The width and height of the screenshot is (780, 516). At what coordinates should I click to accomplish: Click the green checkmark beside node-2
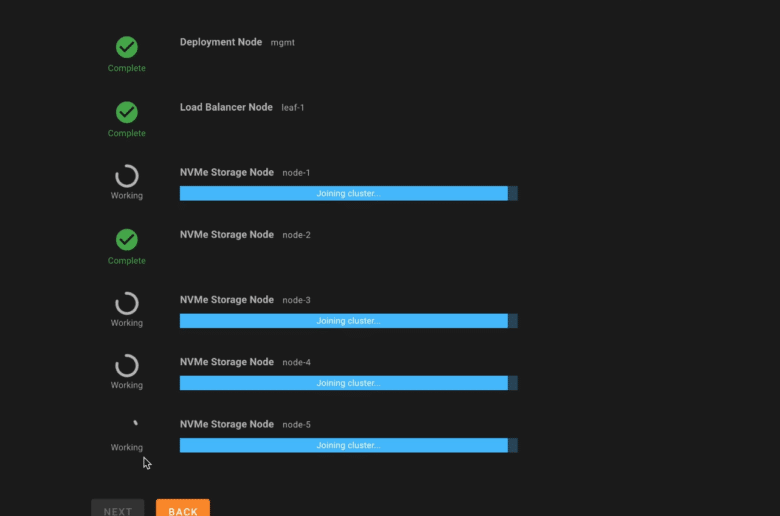point(127,239)
